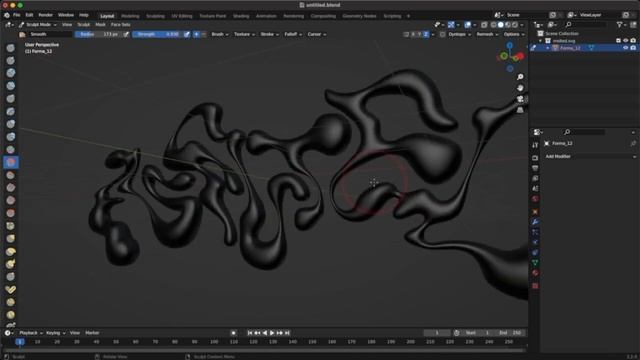
Task: Click the brush Radius slider
Action: (98, 34)
